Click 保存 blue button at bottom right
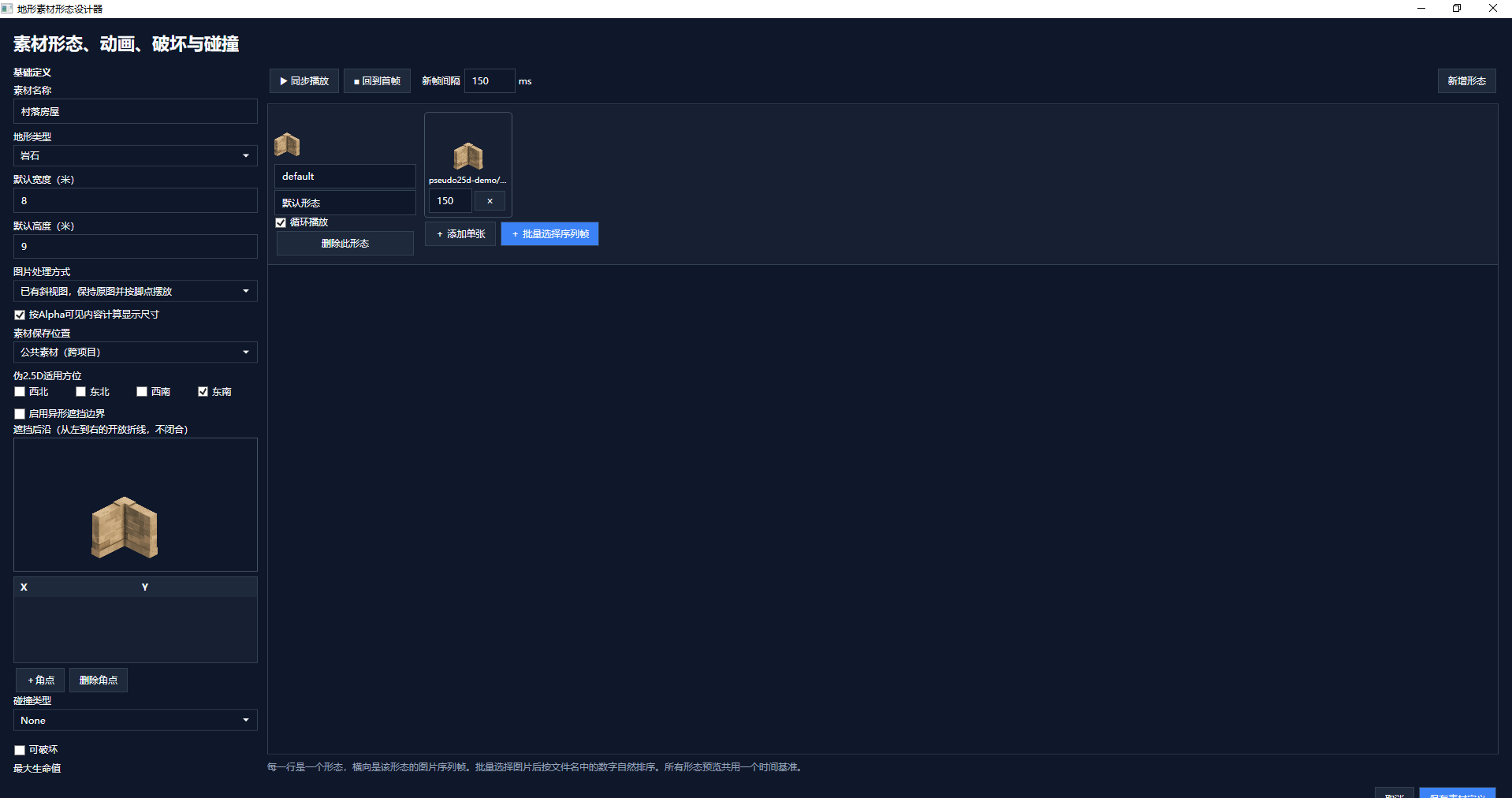The height and width of the screenshot is (798, 1512). coord(1458,793)
